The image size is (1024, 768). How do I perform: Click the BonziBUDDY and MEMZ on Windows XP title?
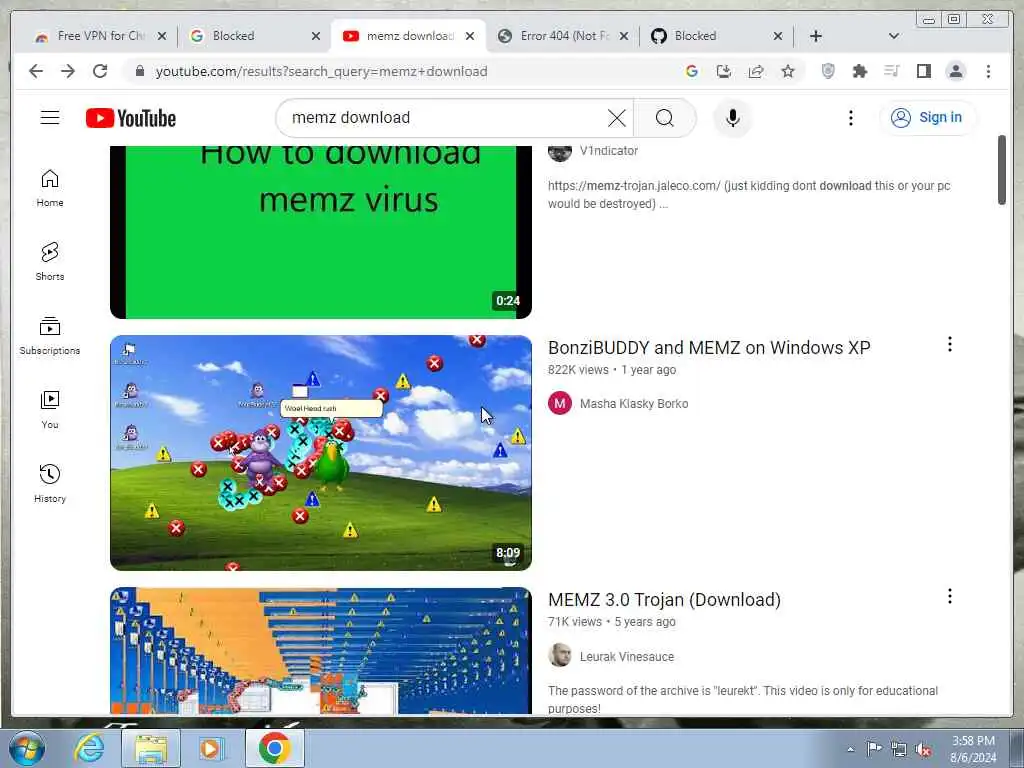pyautogui.click(x=709, y=348)
